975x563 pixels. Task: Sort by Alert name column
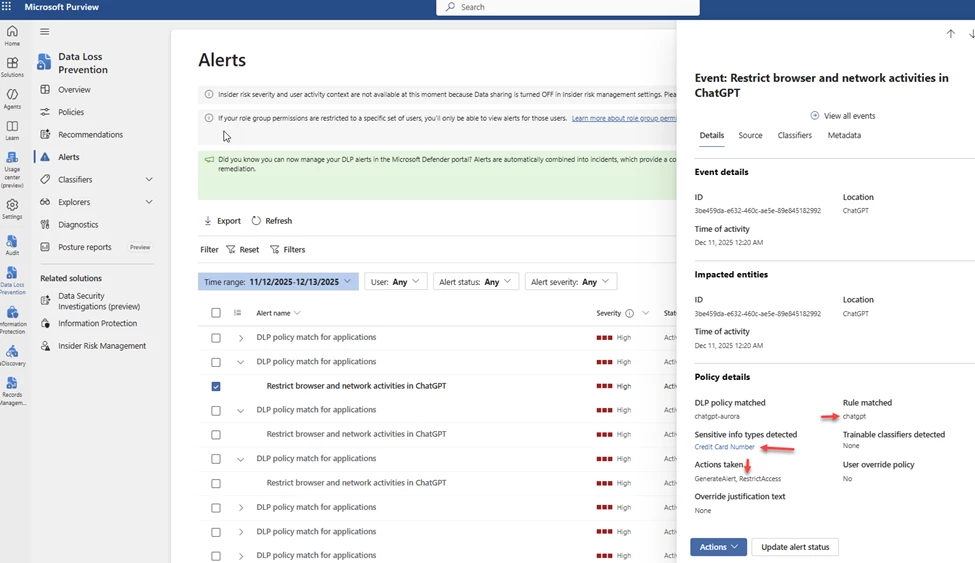(278, 313)
